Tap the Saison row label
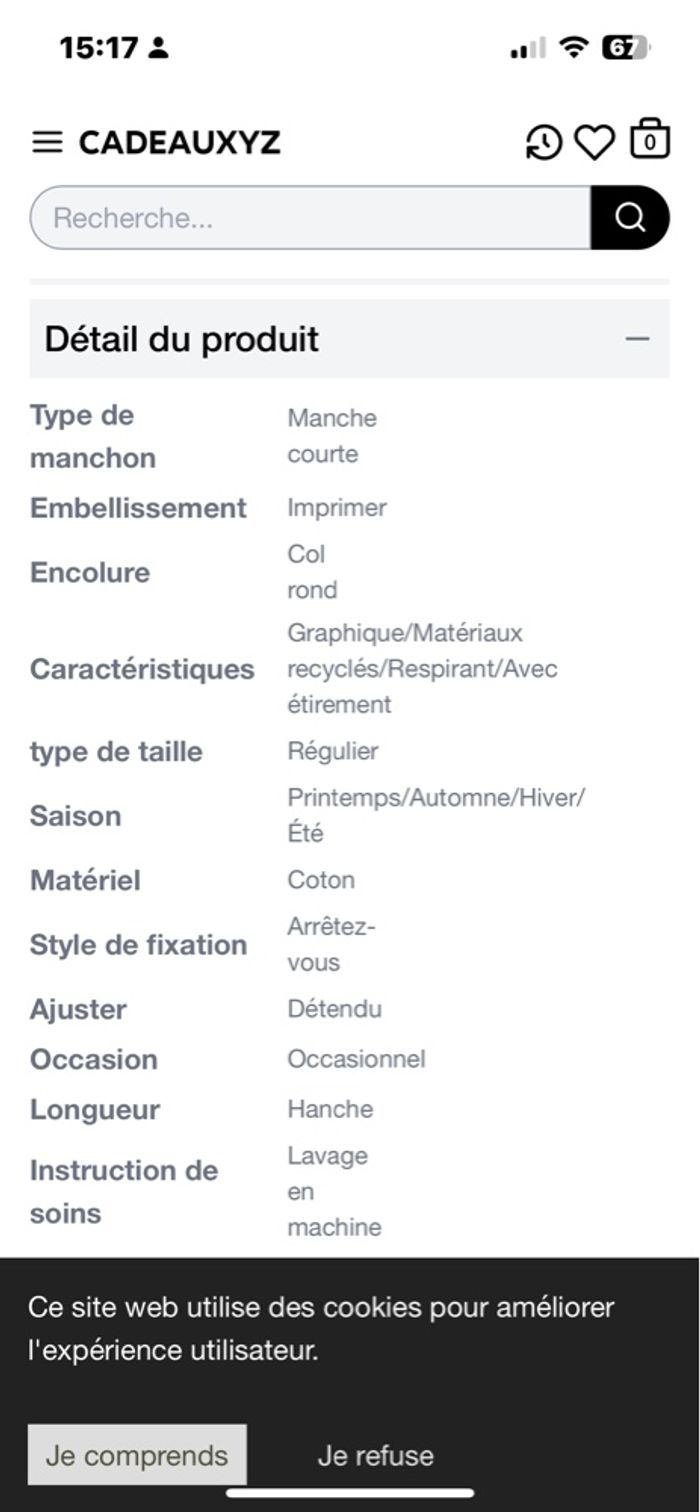This screenshot has width=700, height=1512. pos(76,816)
